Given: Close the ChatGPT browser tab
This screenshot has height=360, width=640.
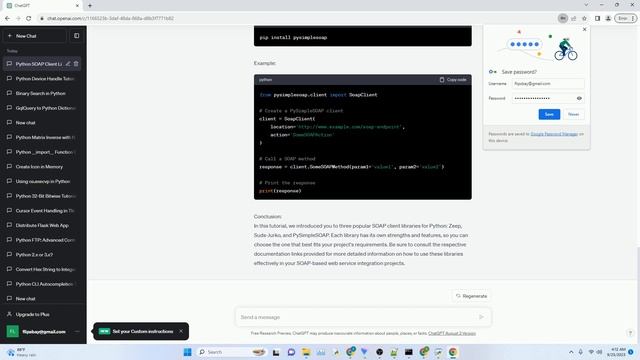Looking at the screenshot, I should tap(77, 6).
